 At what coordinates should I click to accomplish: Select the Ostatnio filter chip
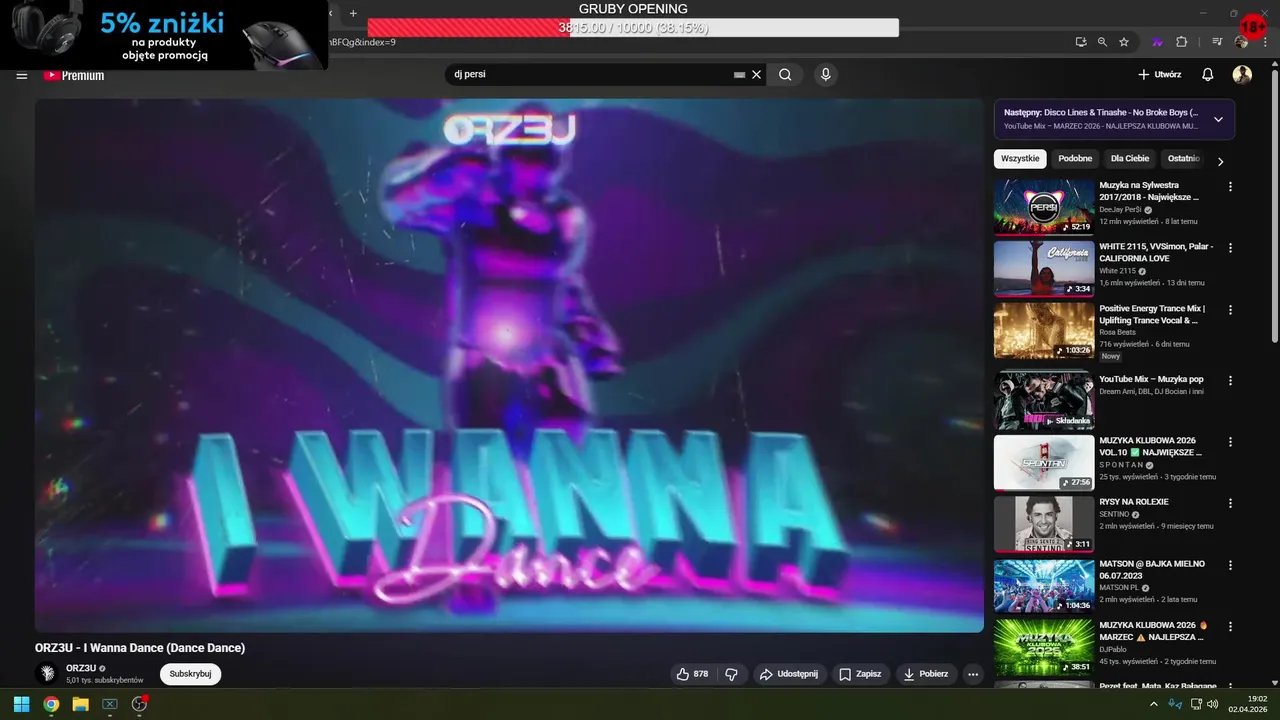[1183, 159]
